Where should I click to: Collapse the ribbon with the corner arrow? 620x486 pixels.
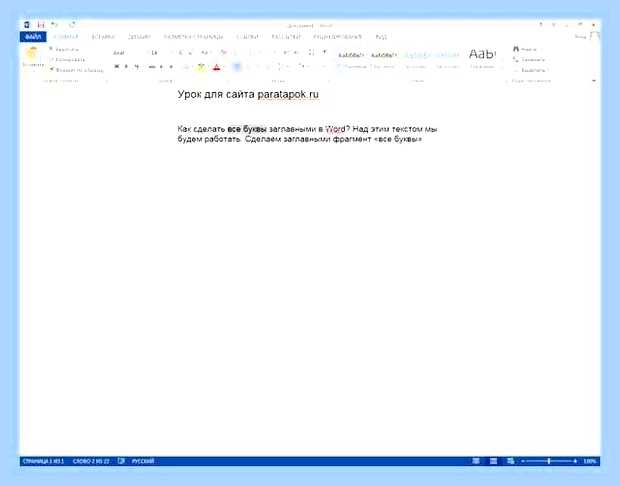[594, 81]
